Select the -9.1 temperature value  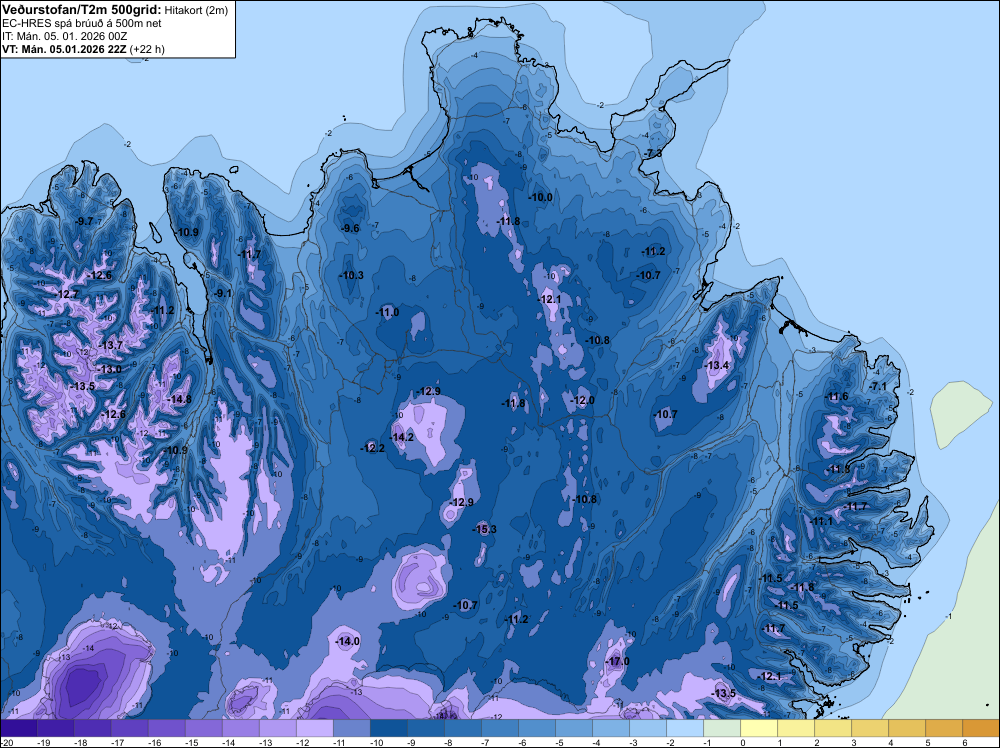pos(223,293)
